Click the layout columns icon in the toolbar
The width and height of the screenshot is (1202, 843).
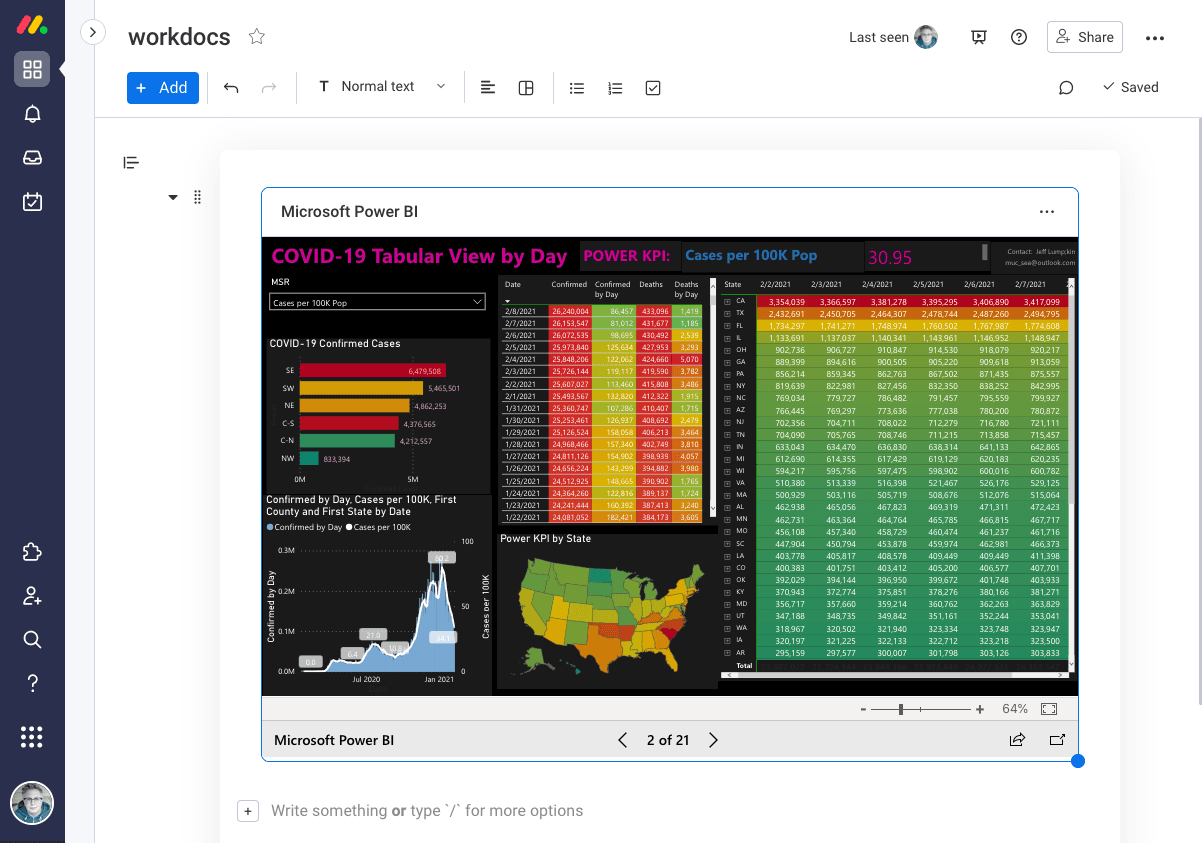click(526, 88)
